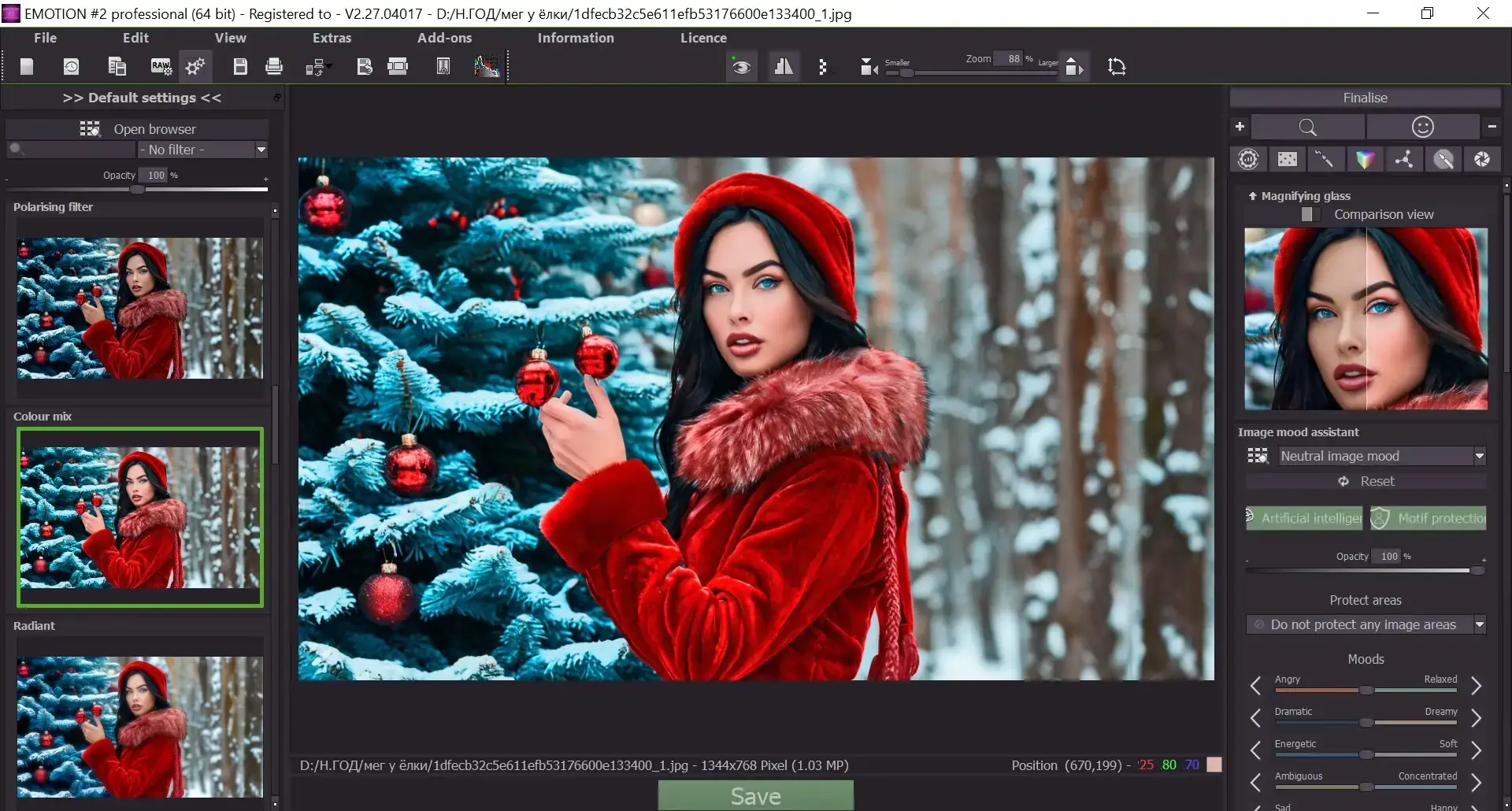Image resolution: width=1512 pixels, height=811 pixels.
Task: Click the crop rotate icon
Action: 1117,67
